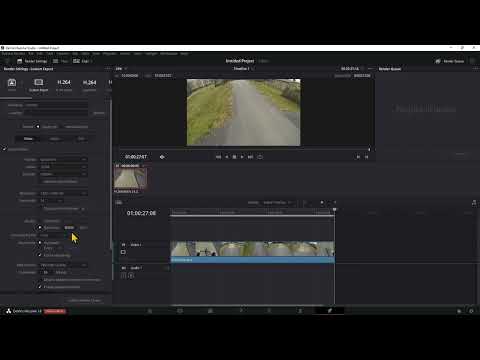480x360 pixels.
Task: Click the File name input field
Action: (56, 105)
